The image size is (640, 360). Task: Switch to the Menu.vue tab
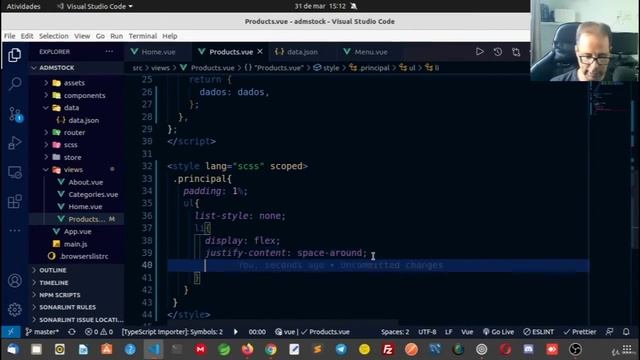pos(371,52)
